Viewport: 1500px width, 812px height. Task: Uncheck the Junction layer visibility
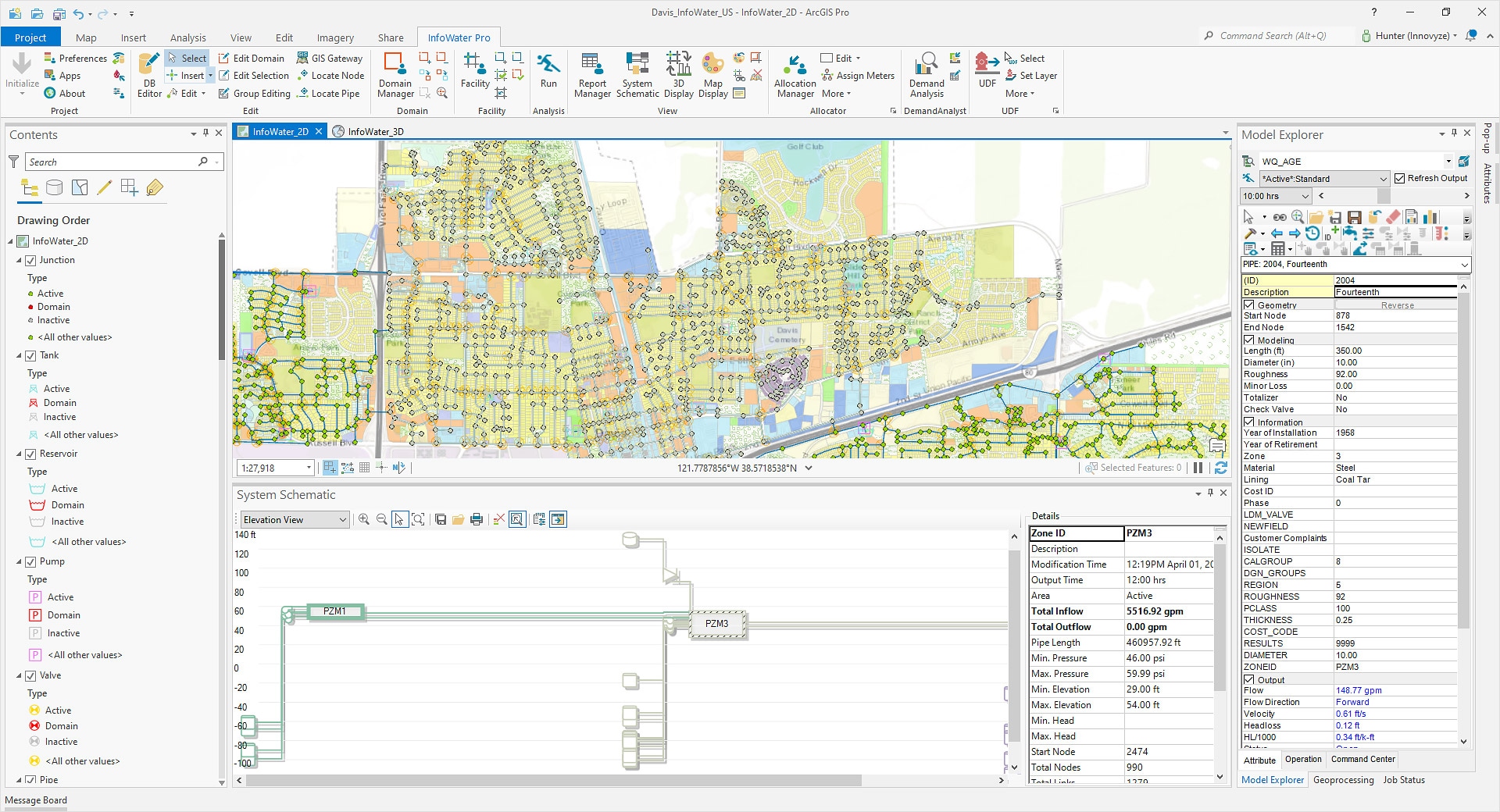(31, 261)
